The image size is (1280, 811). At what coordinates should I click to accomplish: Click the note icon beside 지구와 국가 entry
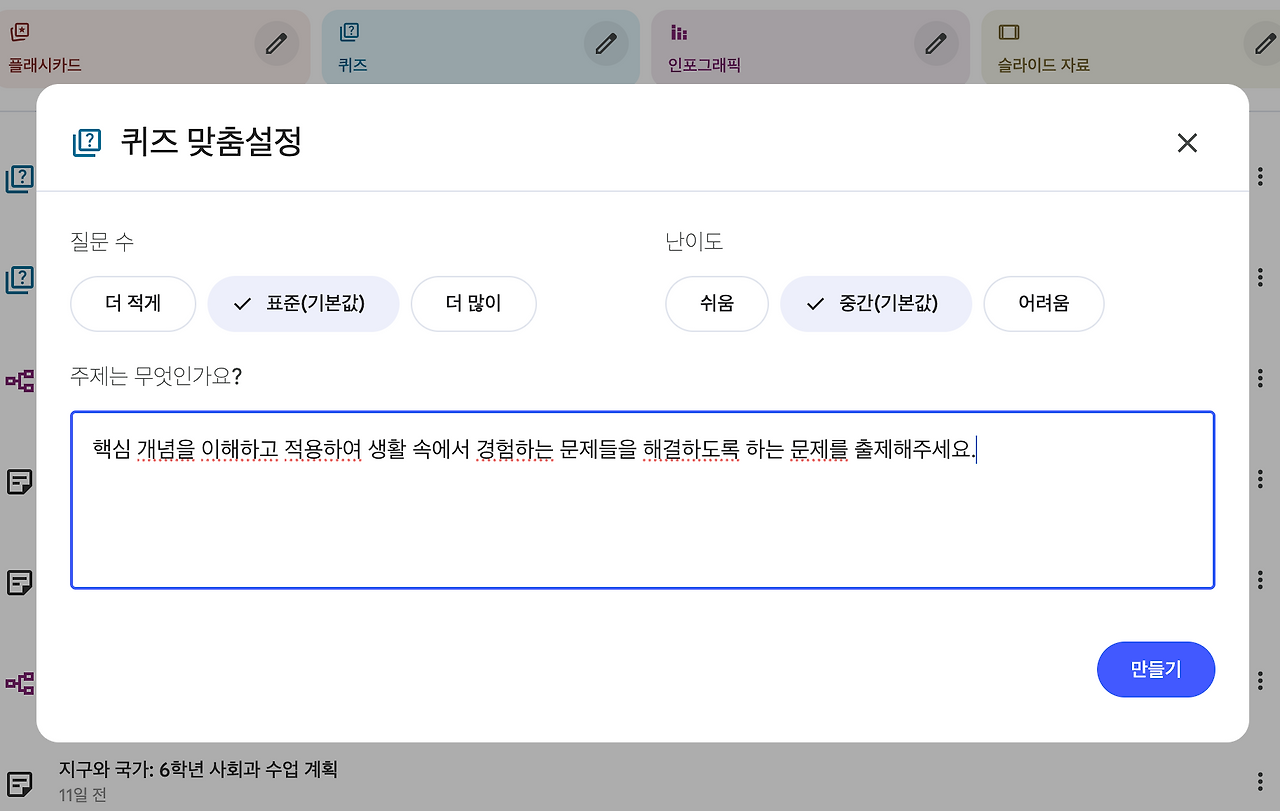[19, 782]
